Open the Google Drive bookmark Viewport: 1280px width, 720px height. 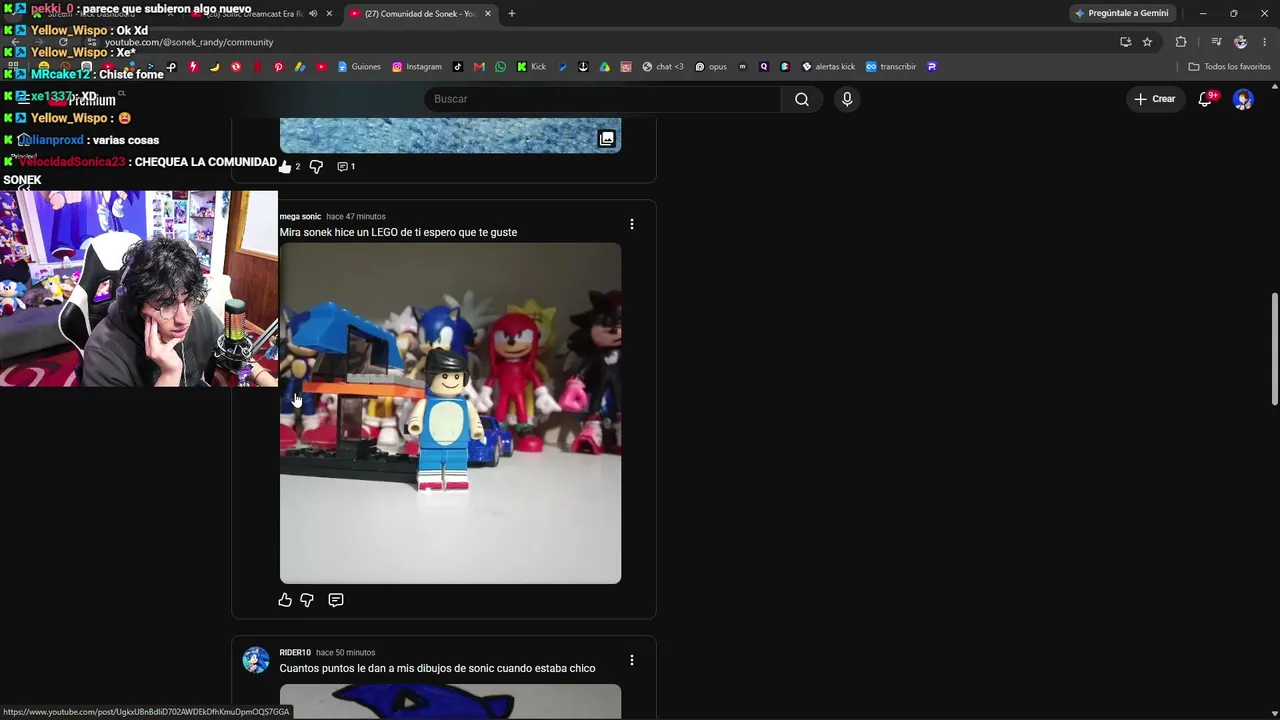605,67
